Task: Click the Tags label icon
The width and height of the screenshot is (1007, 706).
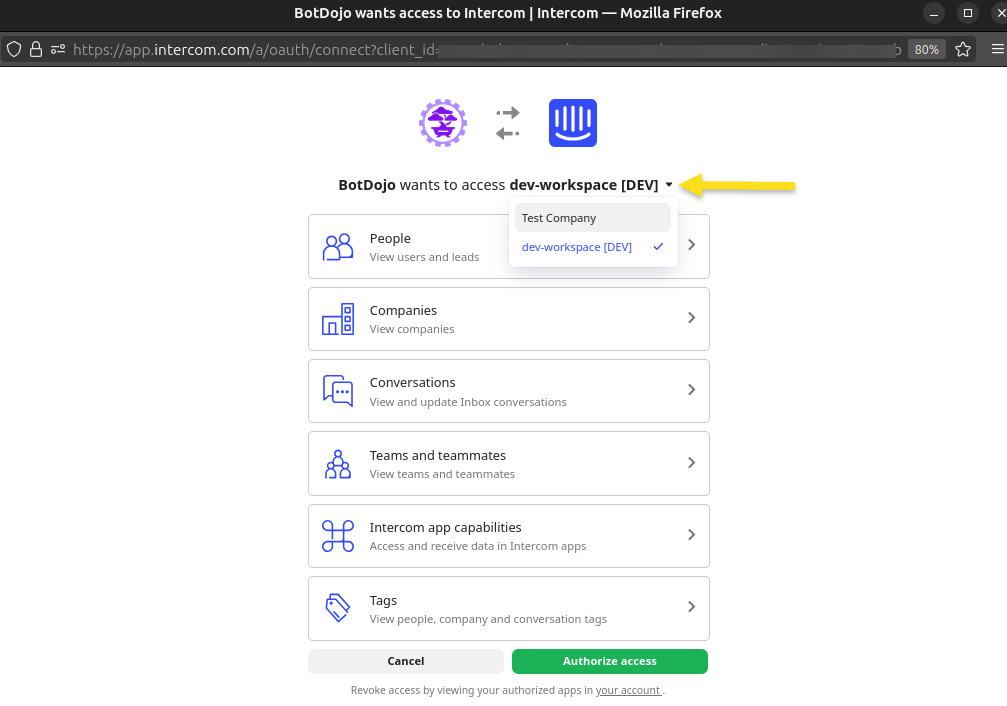Action: 338,608
